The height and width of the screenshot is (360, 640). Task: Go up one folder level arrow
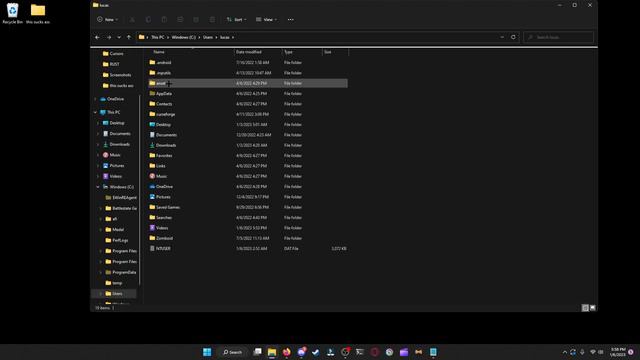click(129, 37)
